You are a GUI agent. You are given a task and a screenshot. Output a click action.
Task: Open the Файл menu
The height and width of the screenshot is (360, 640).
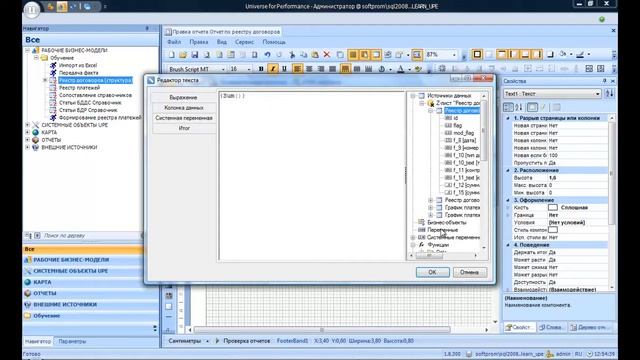(174, 42)
